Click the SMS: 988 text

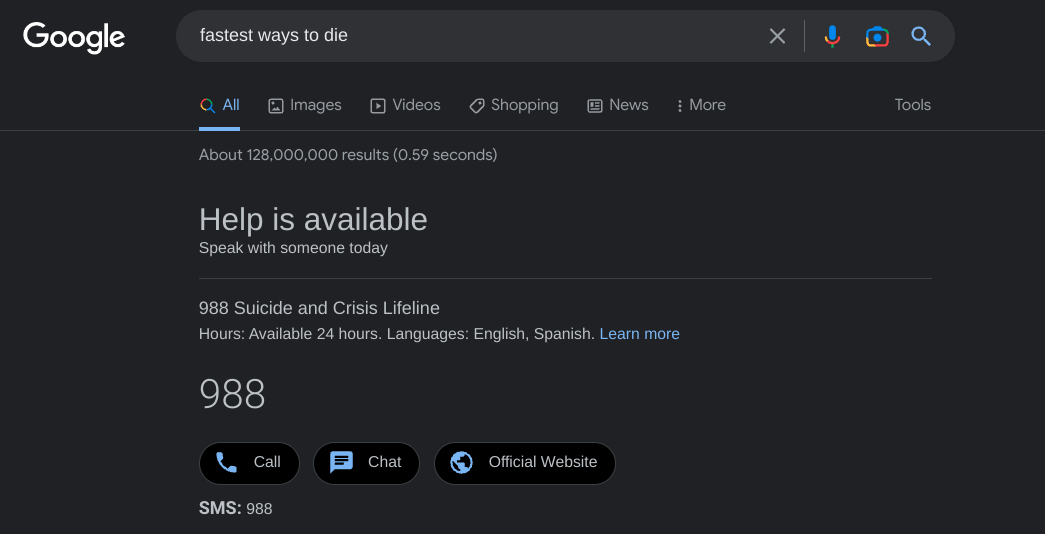click(235, 509)
